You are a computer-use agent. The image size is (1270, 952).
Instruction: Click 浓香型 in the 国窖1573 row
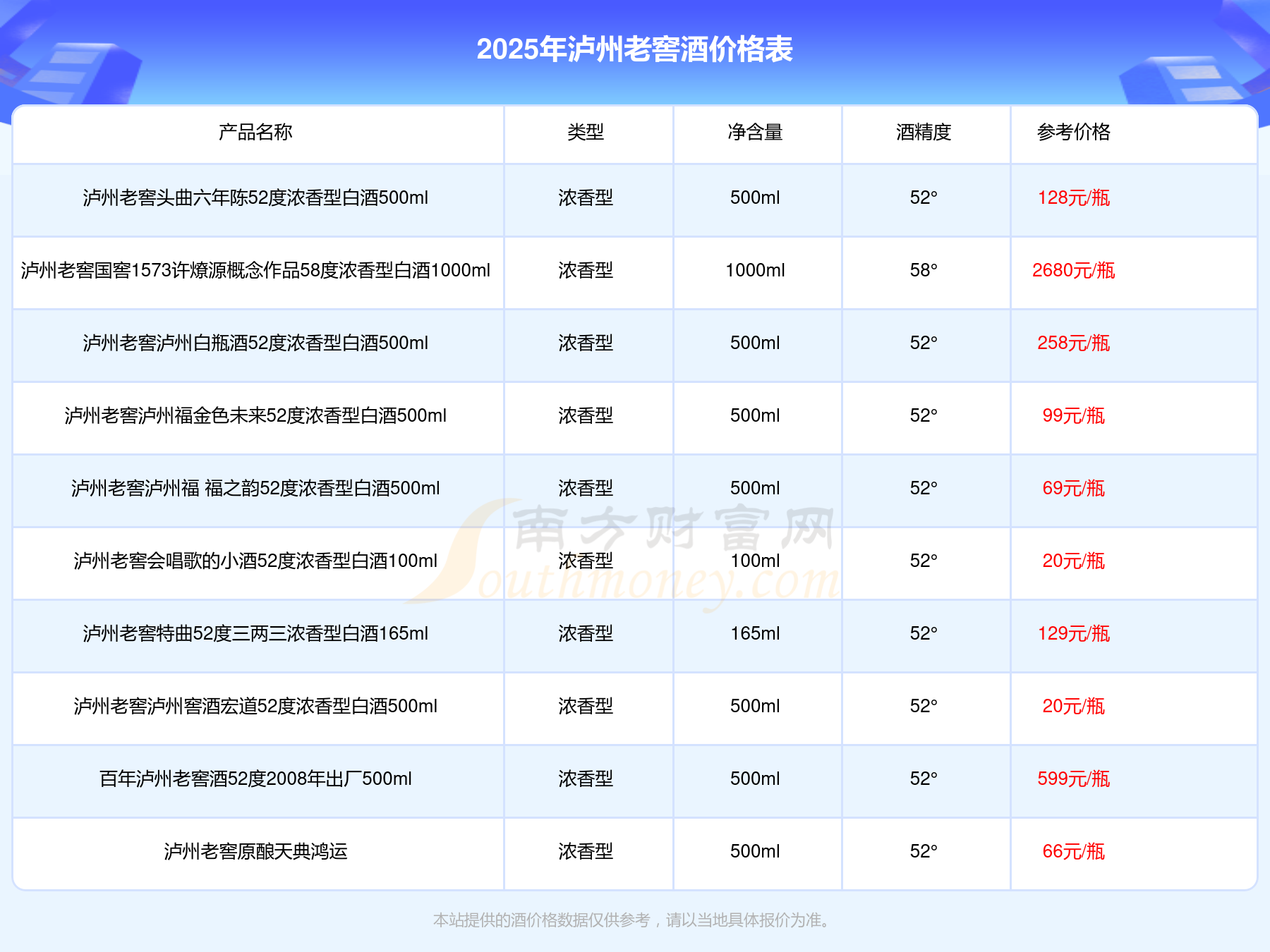coord(586,270)
